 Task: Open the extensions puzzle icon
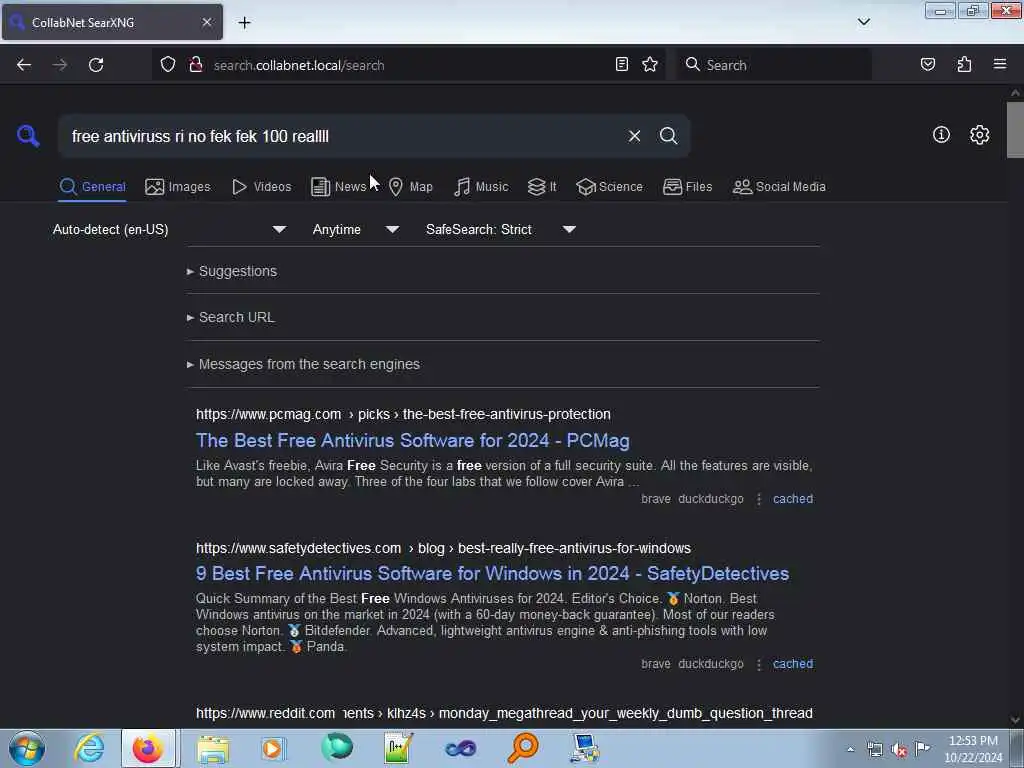click(x=965, y=64)
